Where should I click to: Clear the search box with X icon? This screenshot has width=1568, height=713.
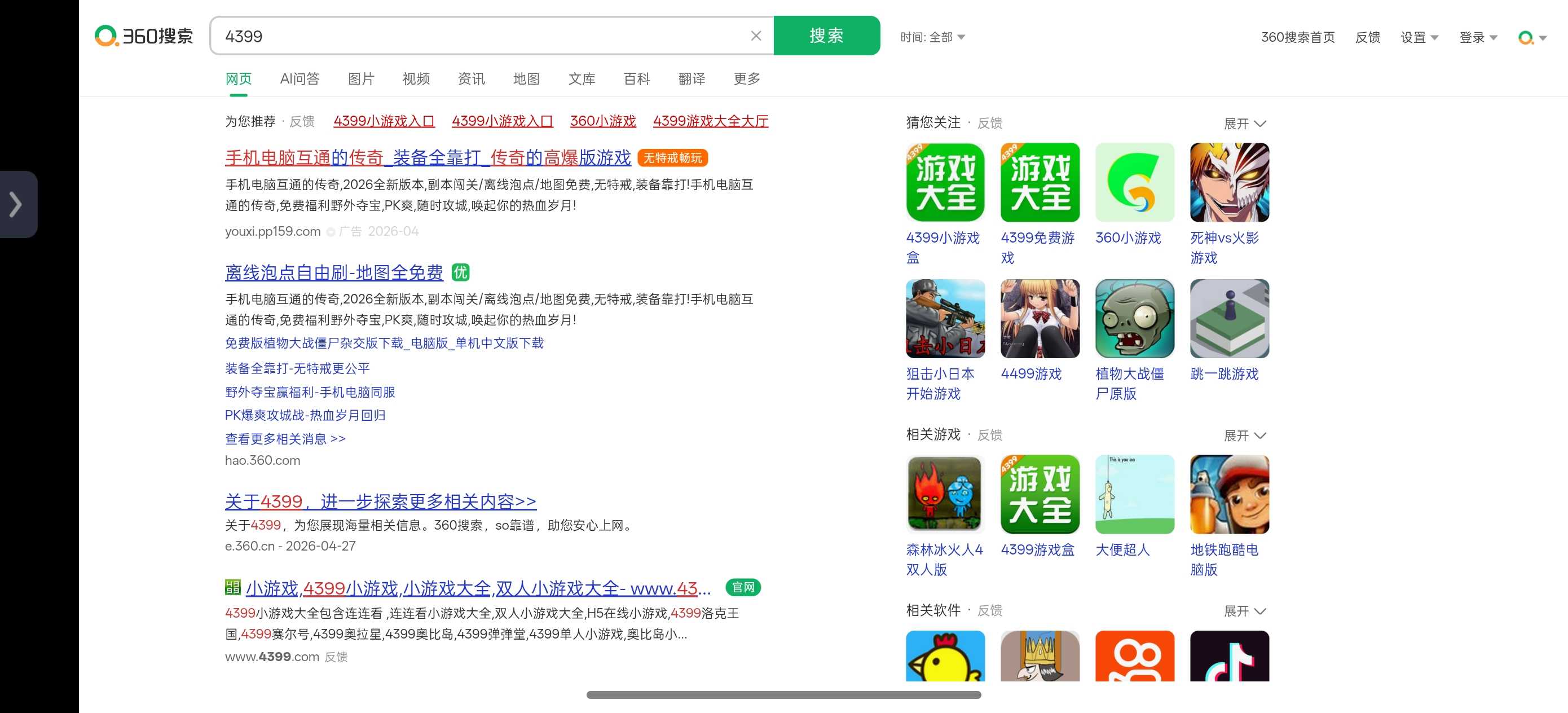pyautogui.click(x=755, y=36)
